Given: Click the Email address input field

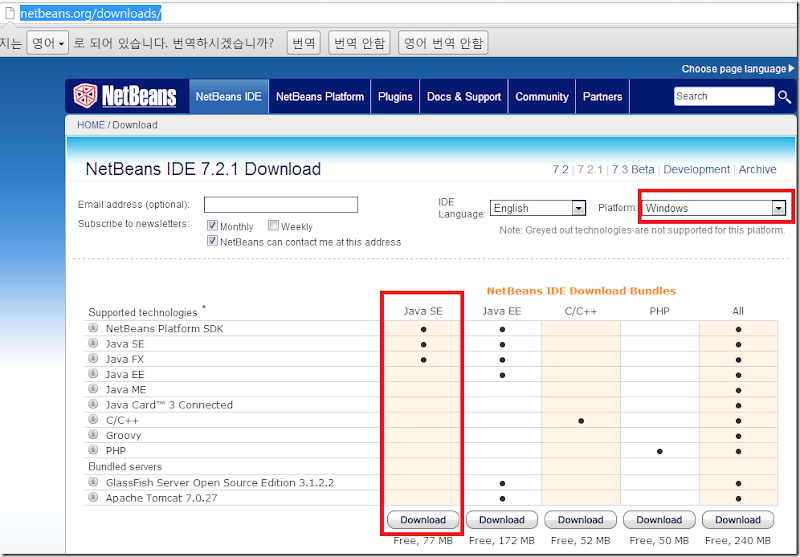Looking at the screenshot, I should tap(281, 205).
